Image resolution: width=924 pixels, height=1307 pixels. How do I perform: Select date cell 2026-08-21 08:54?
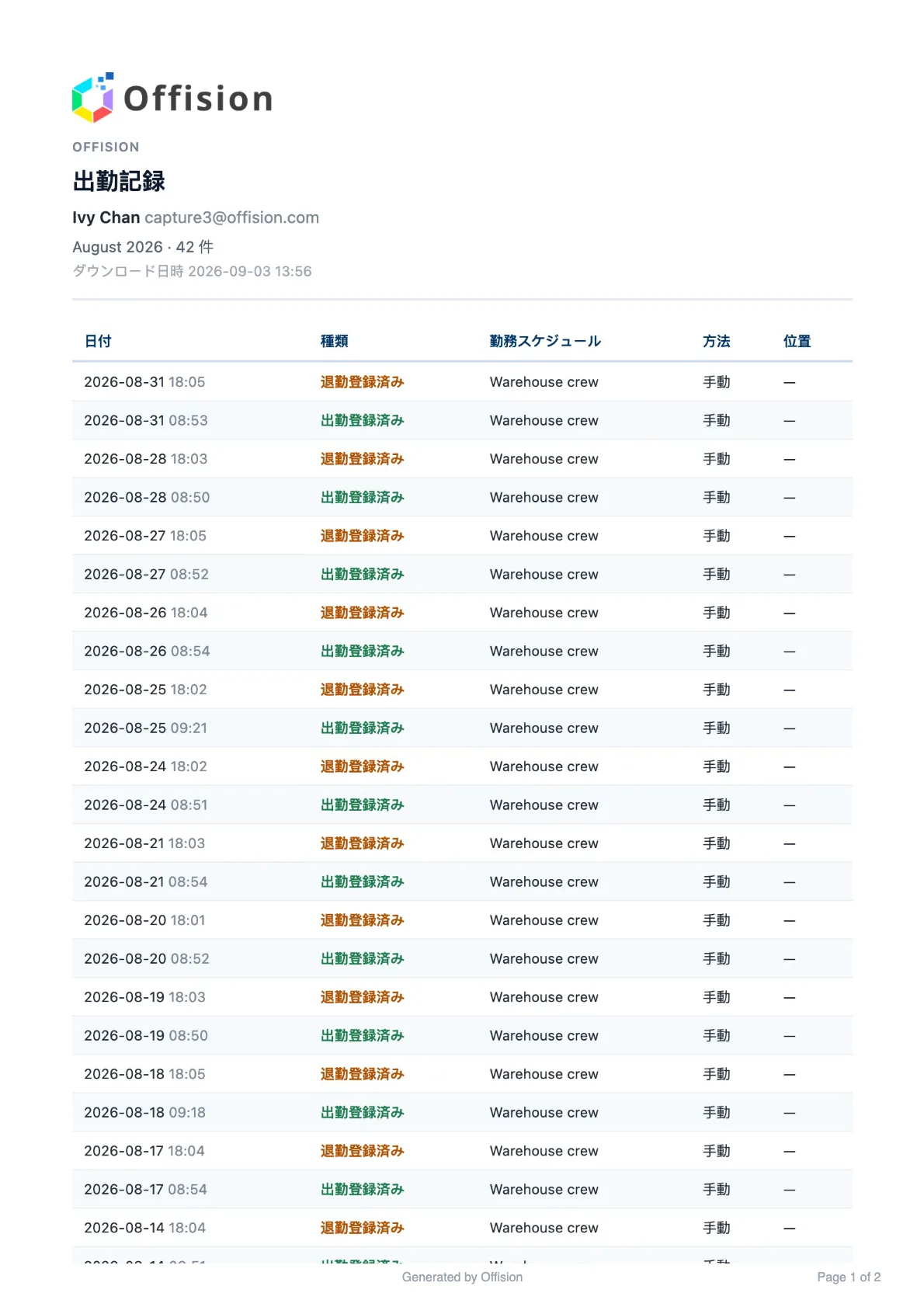point(146,881)
